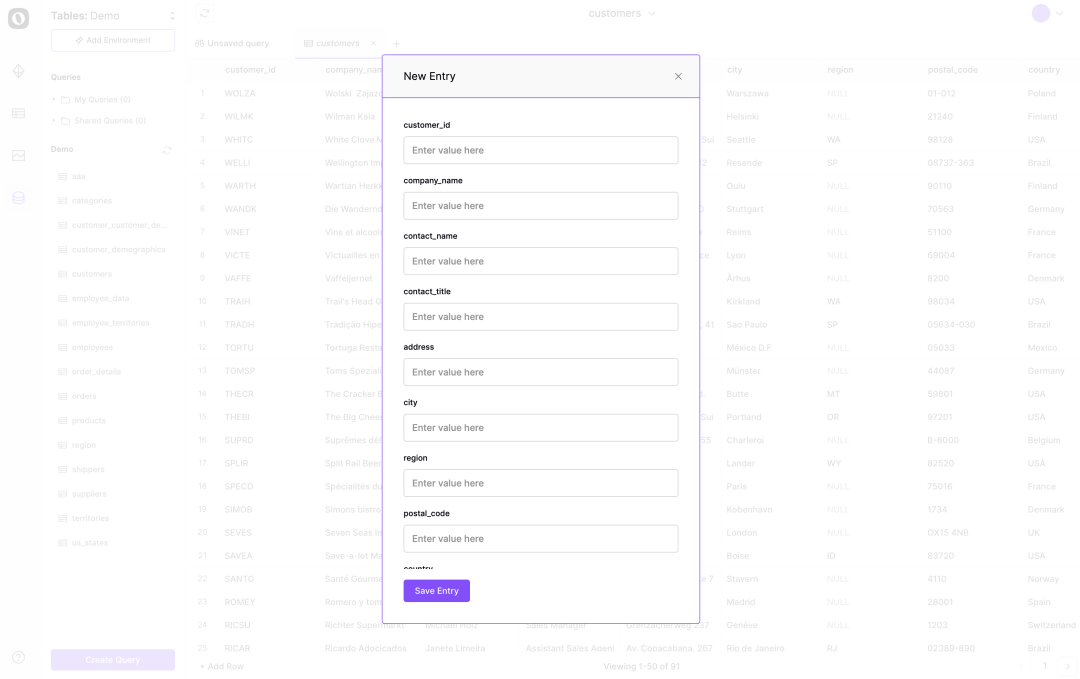Image resolution: width=1080 pixels, height=679 pixels.
Task: Click the app logo icon
Action: tap(18, 17)
